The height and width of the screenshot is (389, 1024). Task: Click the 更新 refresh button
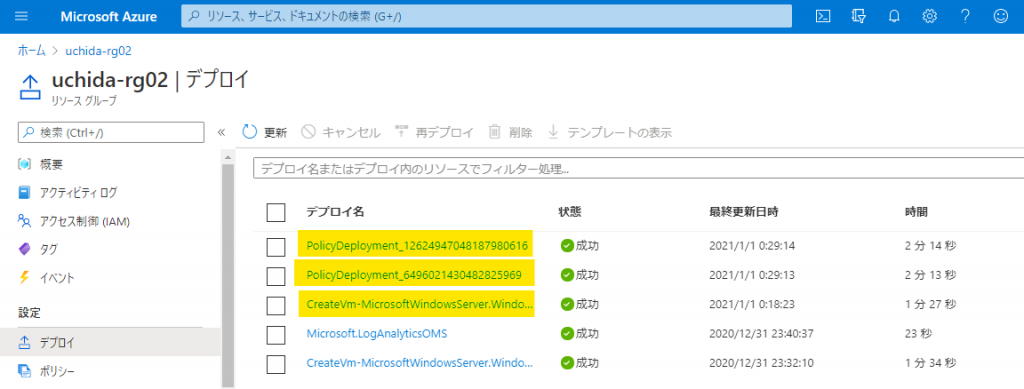pyautogui.click(x=264, y=132)
